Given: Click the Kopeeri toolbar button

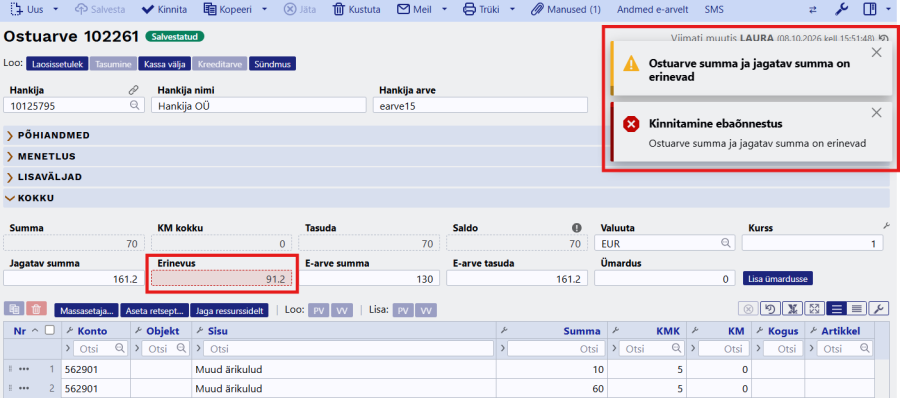Looking at the screenshot, I should coord(228,9).
